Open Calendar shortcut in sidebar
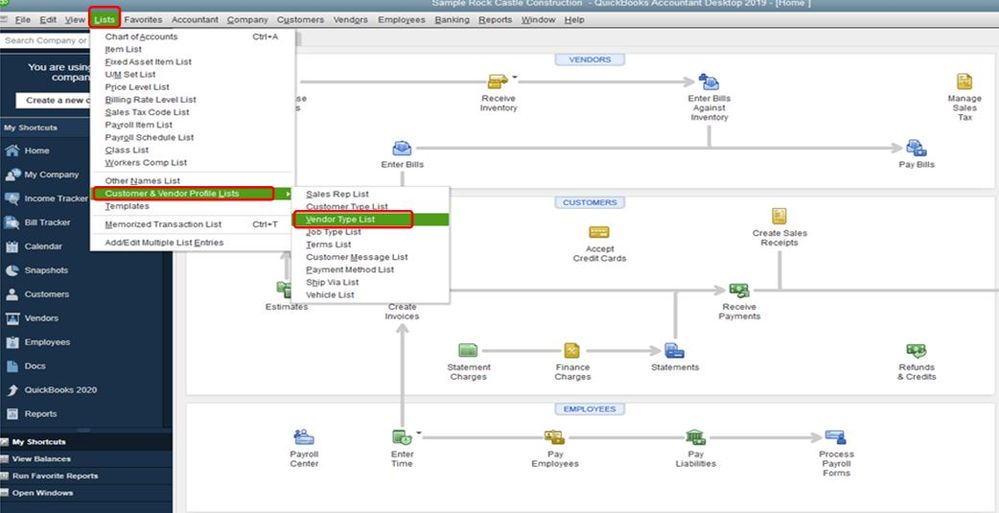Viewport: 999px width, 513px height. (x=43, y=246)
